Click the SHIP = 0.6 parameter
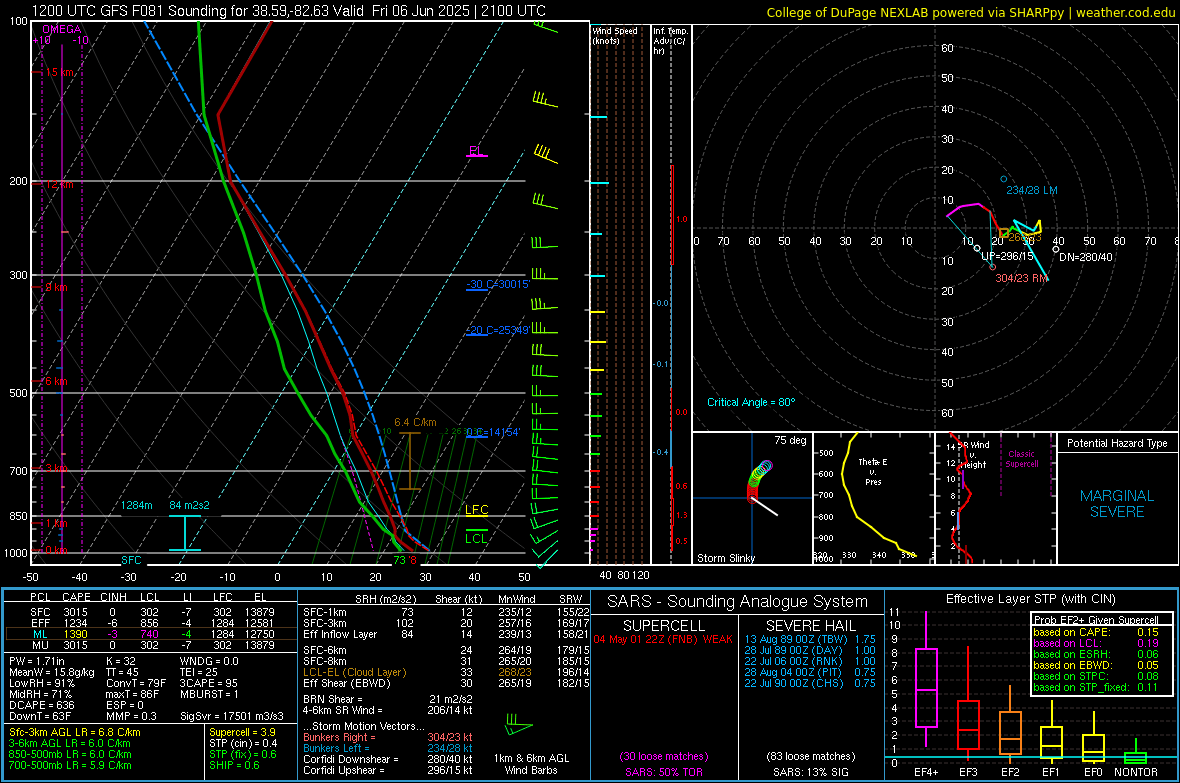The height and width of the screenshot is (783, 1180). tap(234, 765)
